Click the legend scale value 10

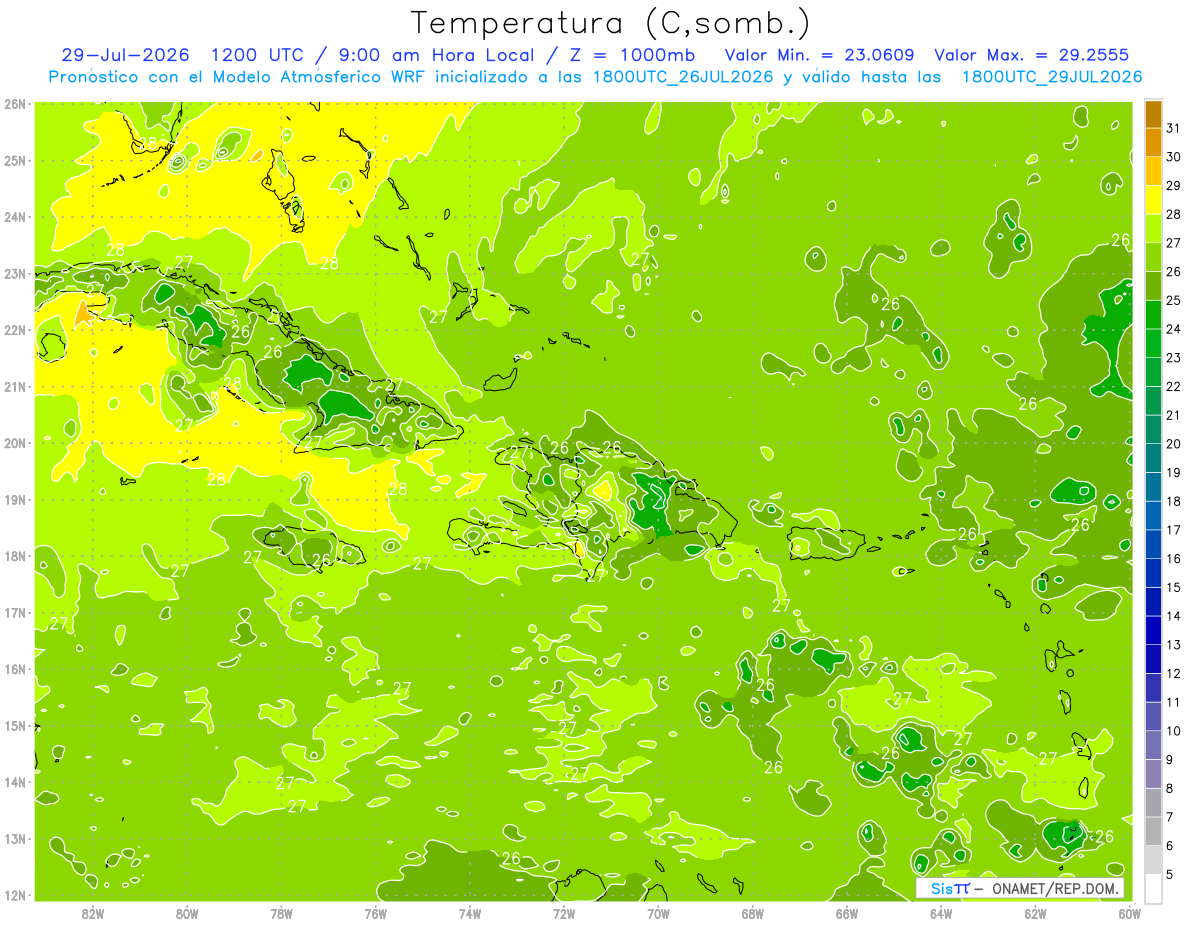[1174, 731]
